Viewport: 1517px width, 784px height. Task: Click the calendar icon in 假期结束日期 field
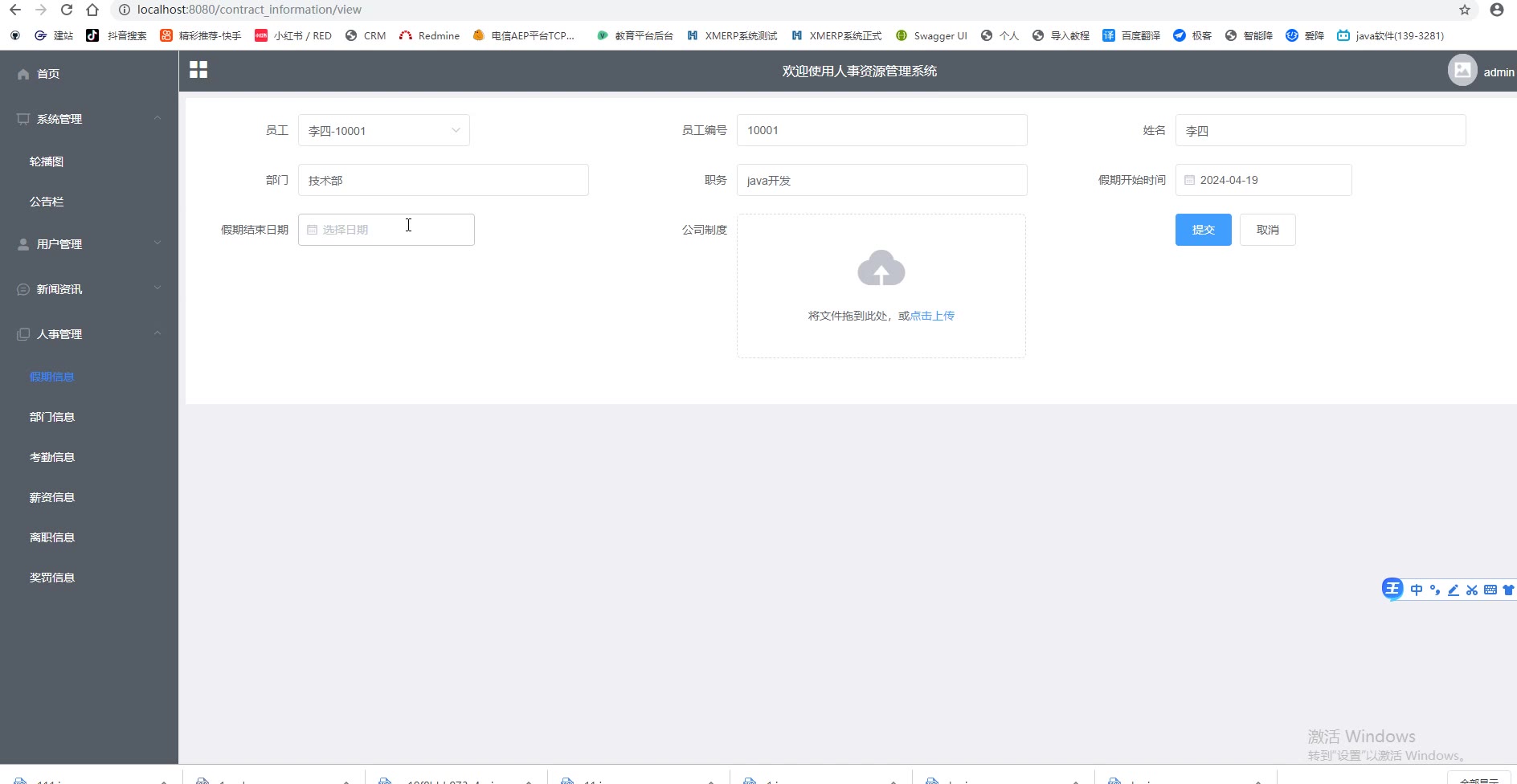[312, 230]
